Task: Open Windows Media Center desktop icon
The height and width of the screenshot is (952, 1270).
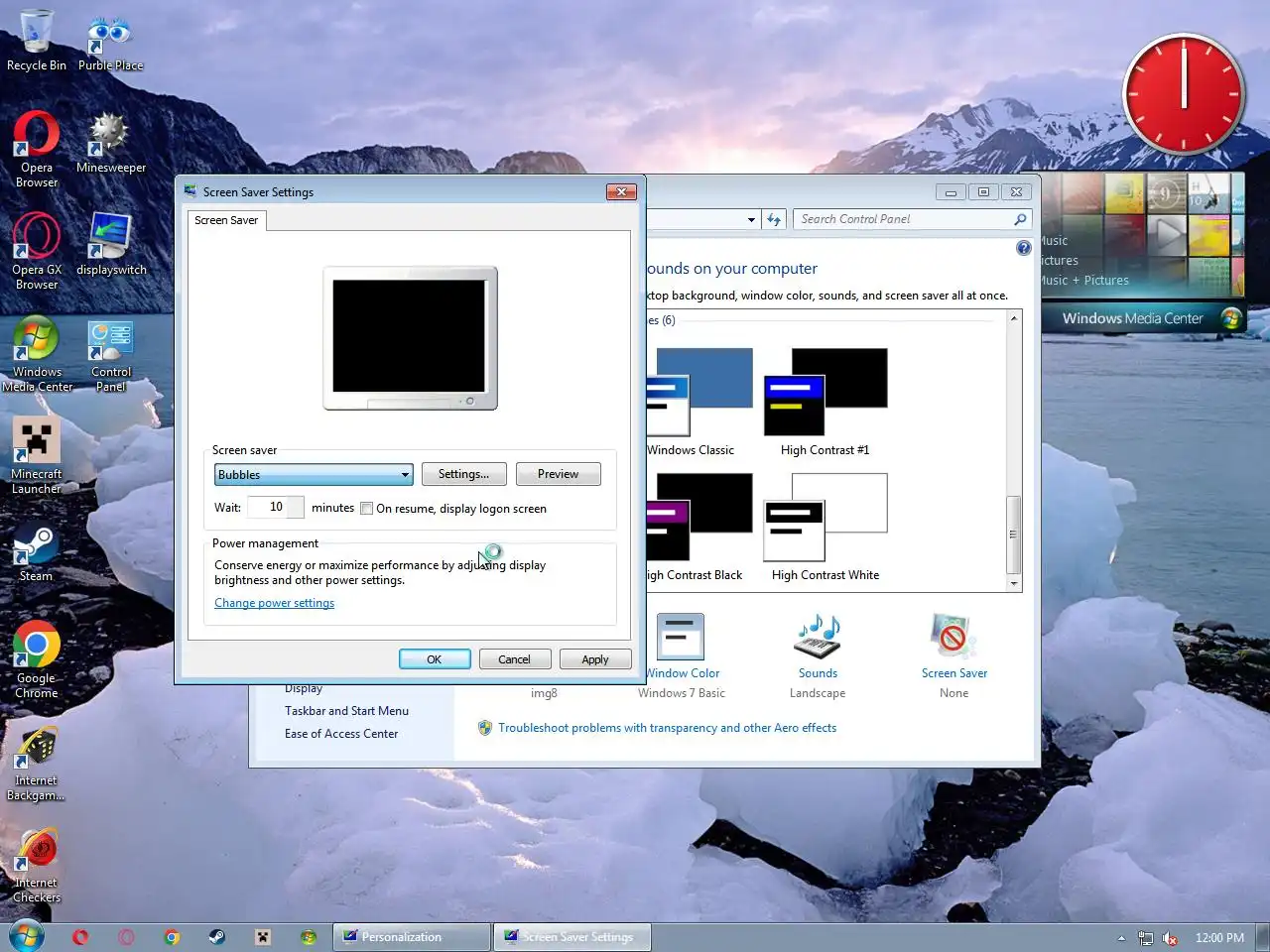Action: [x=37, y=354]
